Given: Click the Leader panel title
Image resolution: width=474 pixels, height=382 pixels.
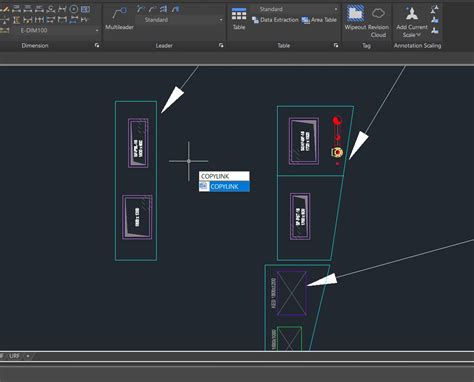Looking at the screenshot, I should (x=164, y=45).
